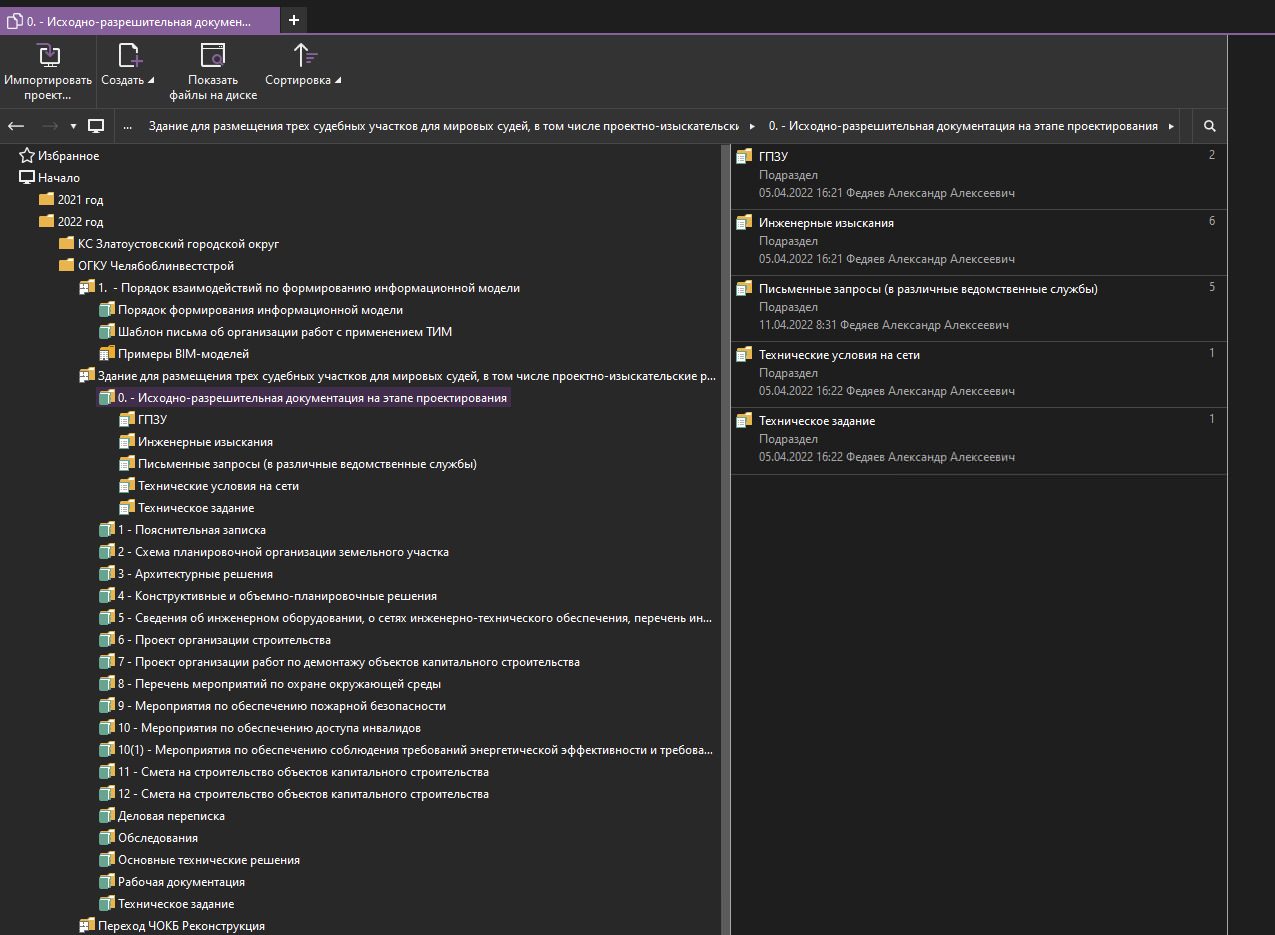Open the Создать dropdown menu

[x=128, y=80]
